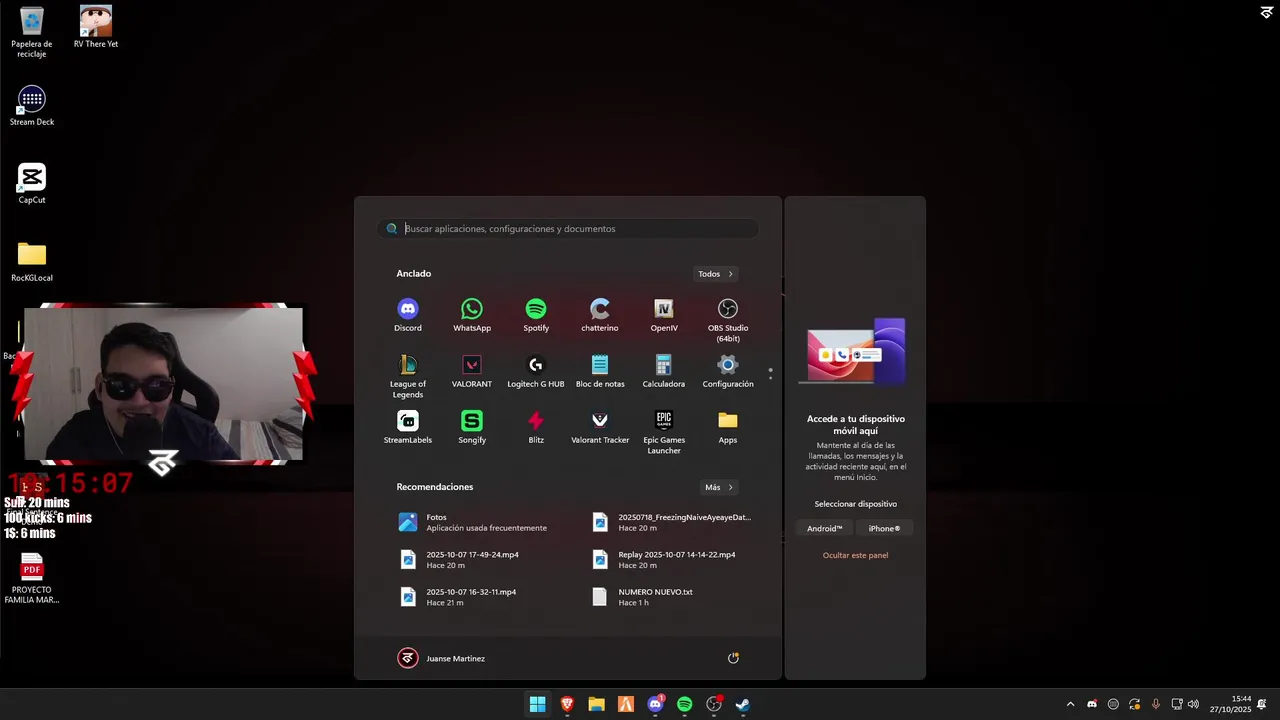This screenshot has width=1280, height=720.
Task: Open the power options button
Action: [733, 658]
